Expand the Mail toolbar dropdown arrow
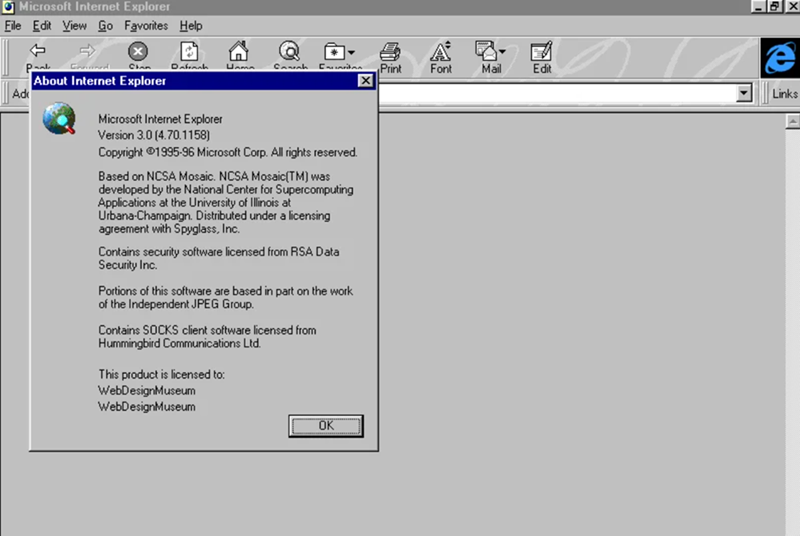The width and height of the screenshot is (800, 536). click(x=502, y=52)
